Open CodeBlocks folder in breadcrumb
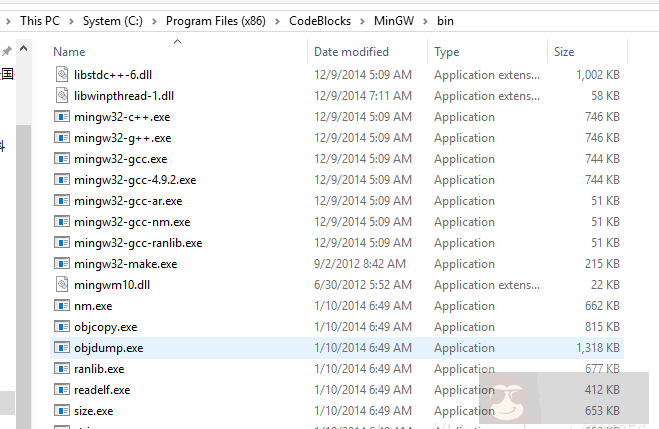The height and width of the screenshot is (429, 659). (x=320, y=21)
